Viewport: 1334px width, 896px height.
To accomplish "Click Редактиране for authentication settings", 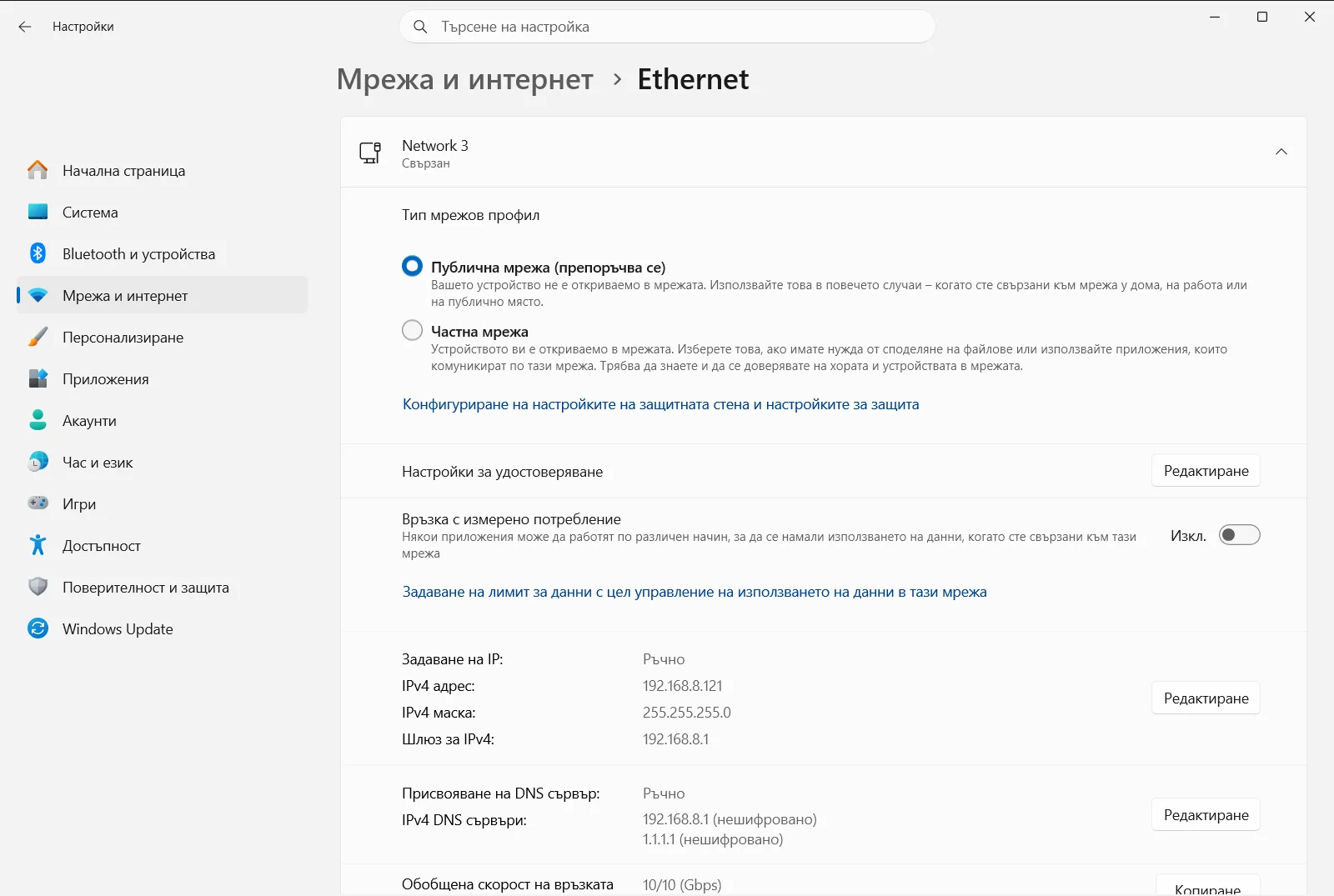I will tap(1206, 471).
